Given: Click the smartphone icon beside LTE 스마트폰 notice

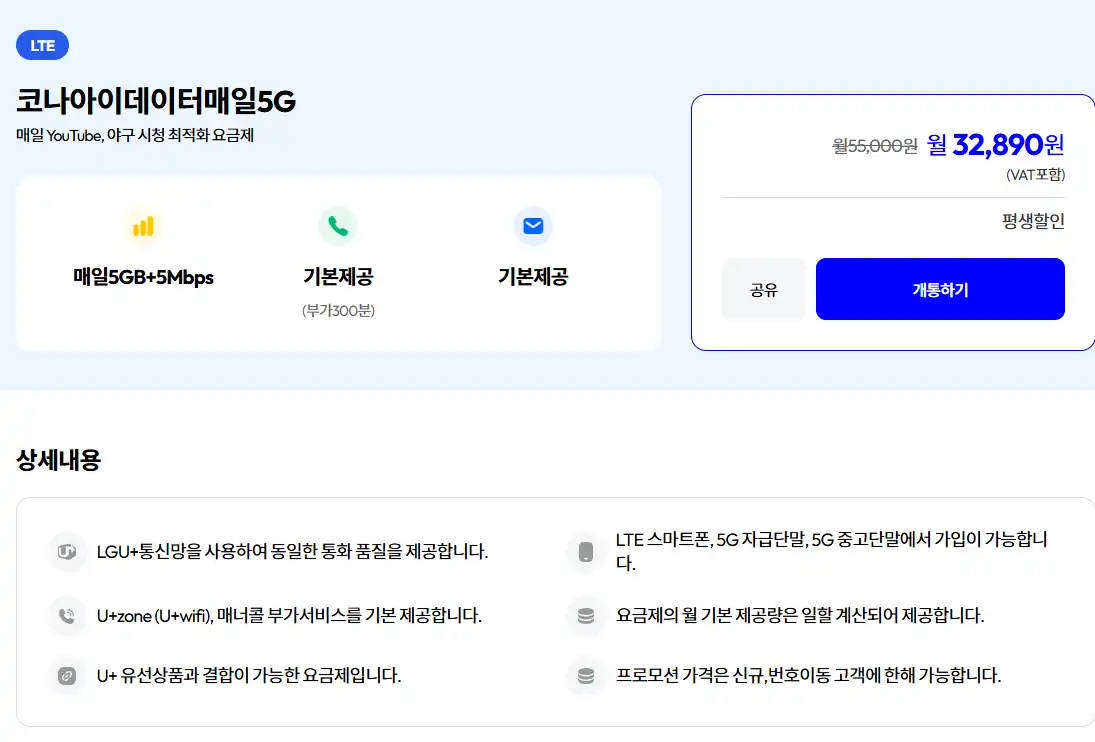Looking at the screenshot, I should tap(585, 551).
